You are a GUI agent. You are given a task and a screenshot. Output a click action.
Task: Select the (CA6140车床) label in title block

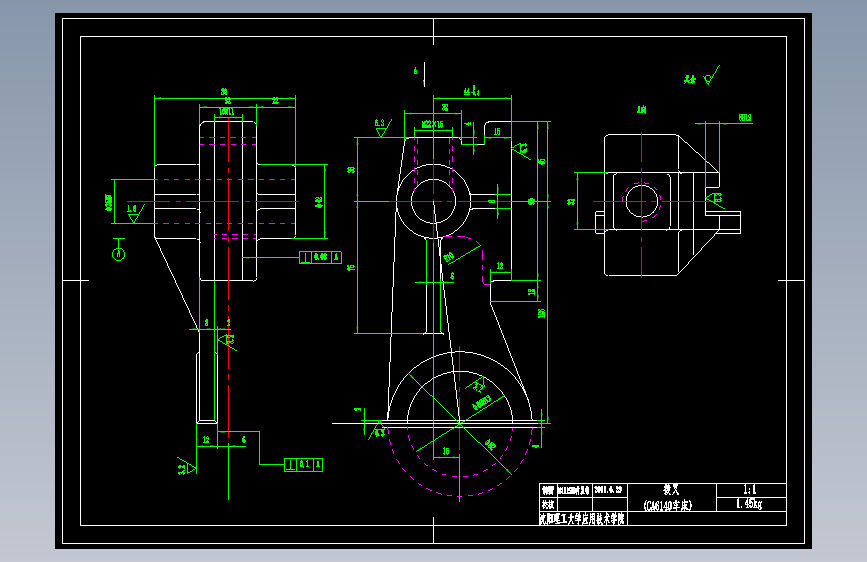[668, 505]
